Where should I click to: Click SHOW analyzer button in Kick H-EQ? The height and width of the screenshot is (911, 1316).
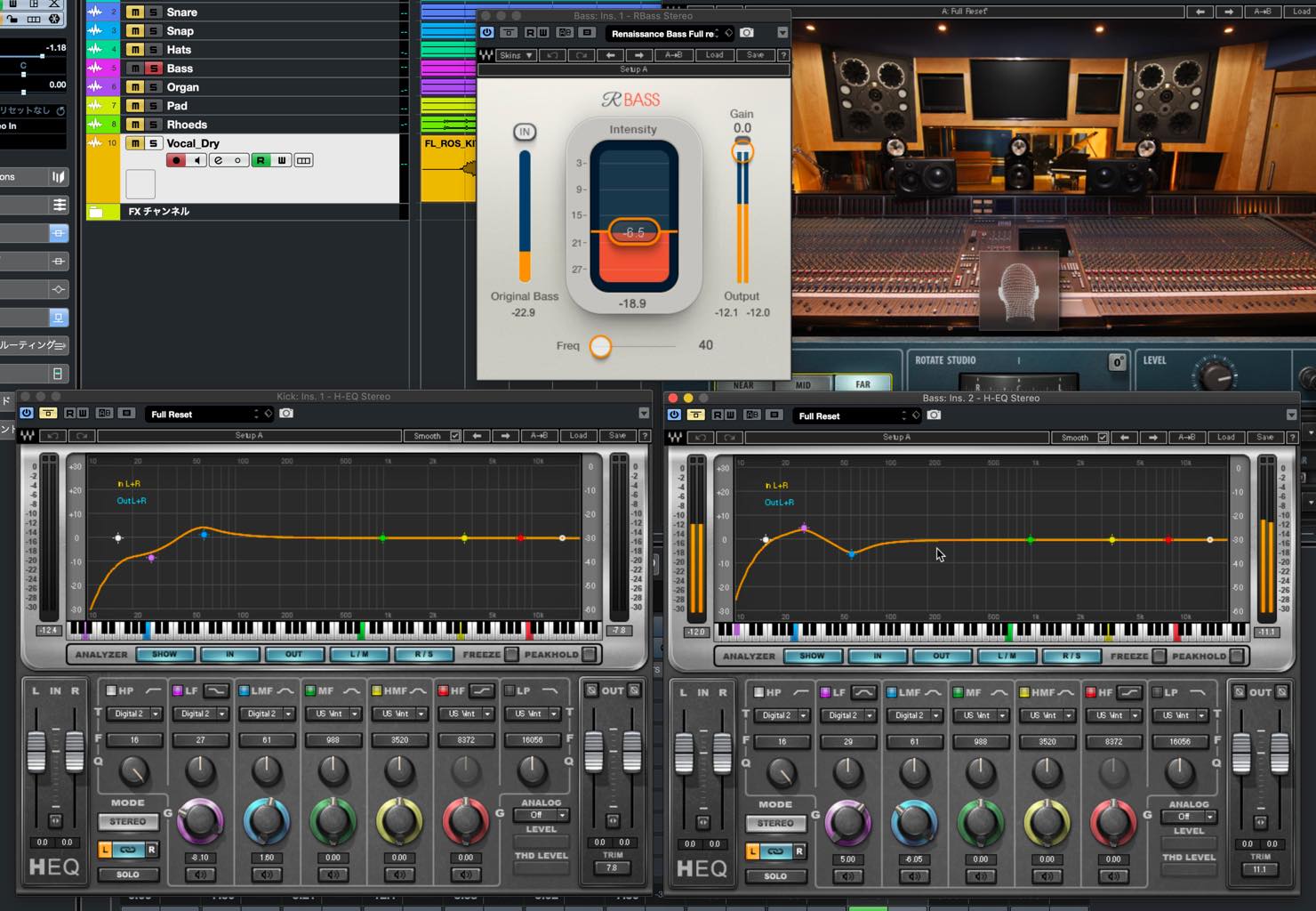click(164, 655)
